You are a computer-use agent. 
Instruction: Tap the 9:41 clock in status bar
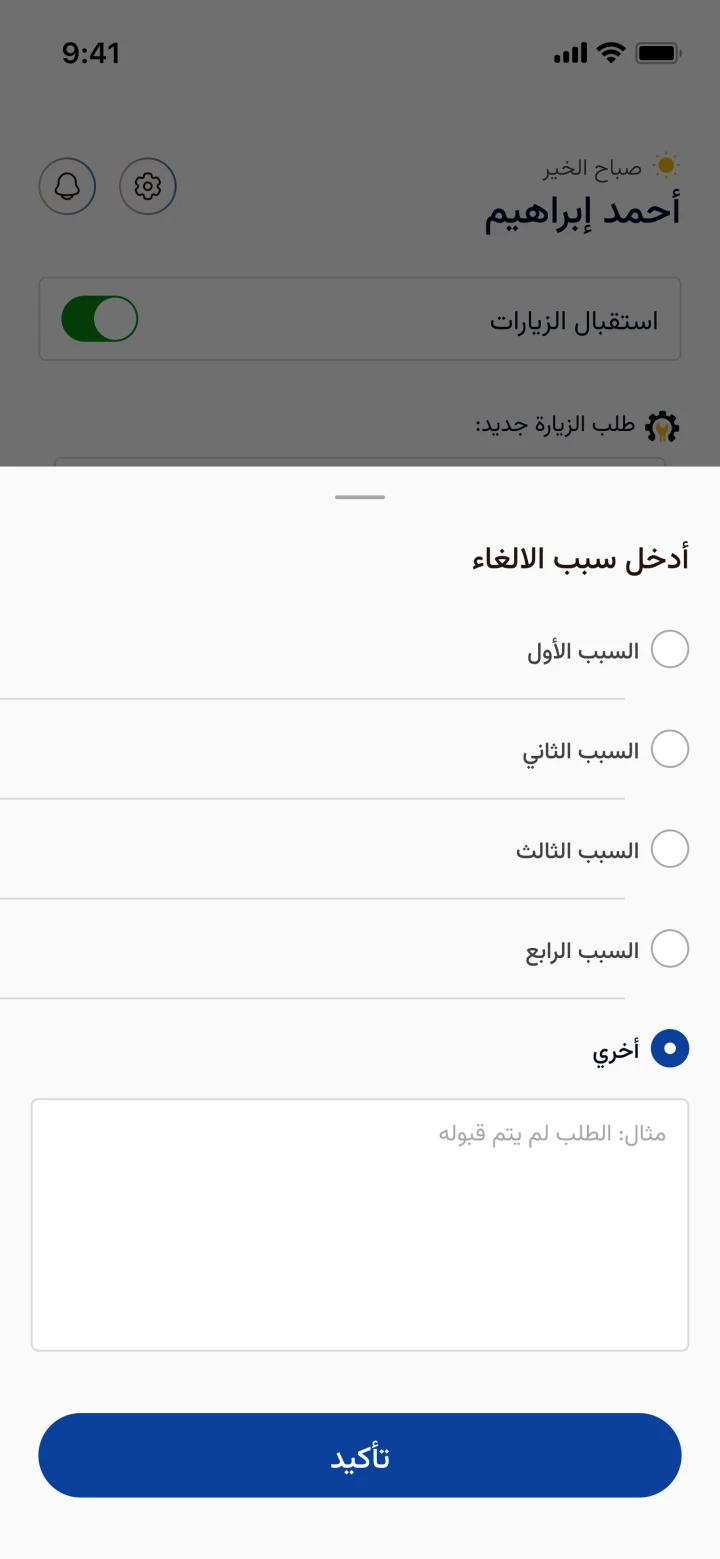point(91,53)
